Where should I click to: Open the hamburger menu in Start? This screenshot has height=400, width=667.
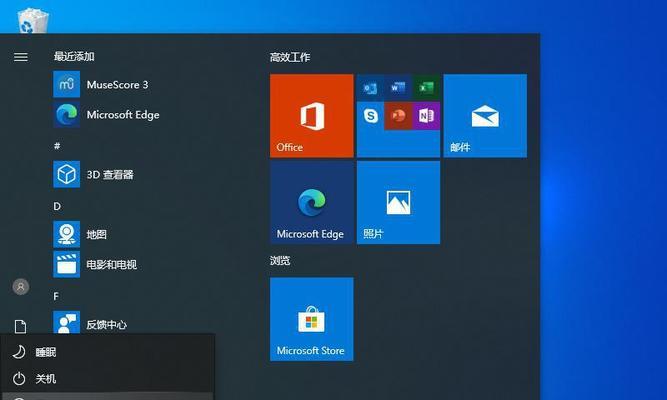20,57
